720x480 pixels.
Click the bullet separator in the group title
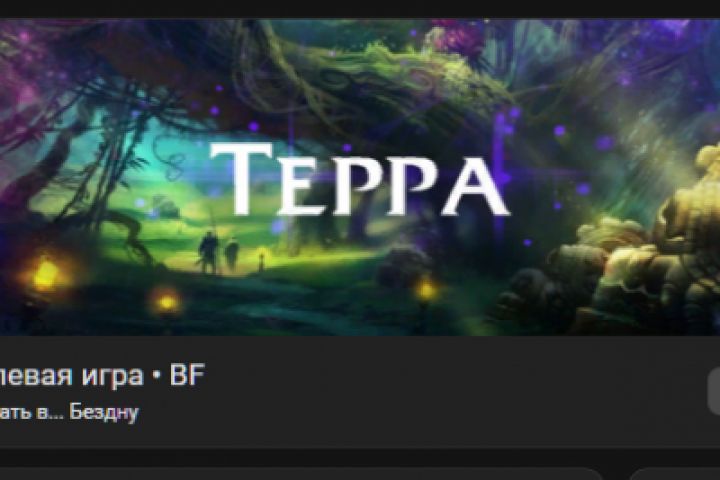157,376
